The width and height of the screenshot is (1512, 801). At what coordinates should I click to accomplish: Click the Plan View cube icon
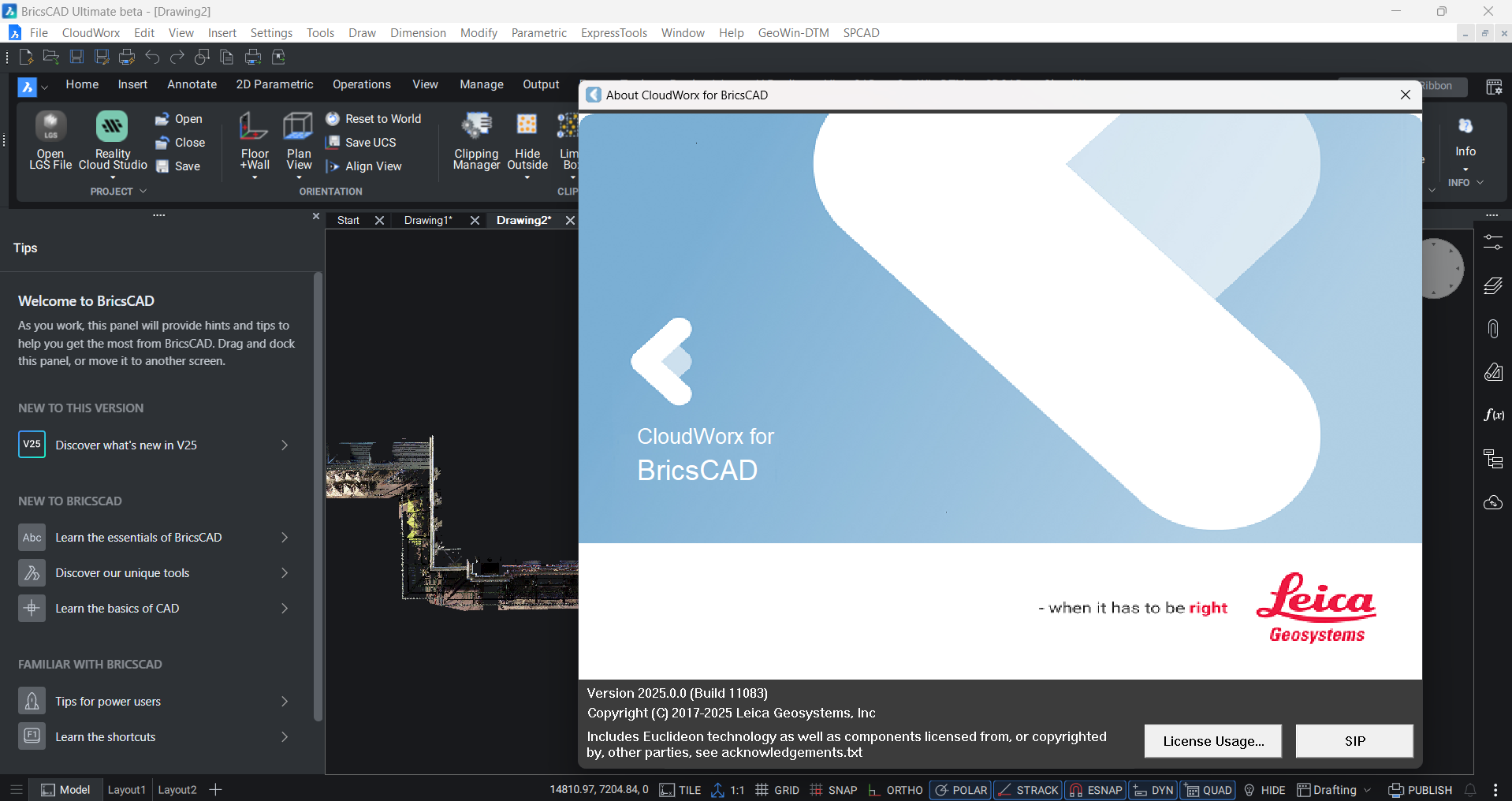point(299,142)
